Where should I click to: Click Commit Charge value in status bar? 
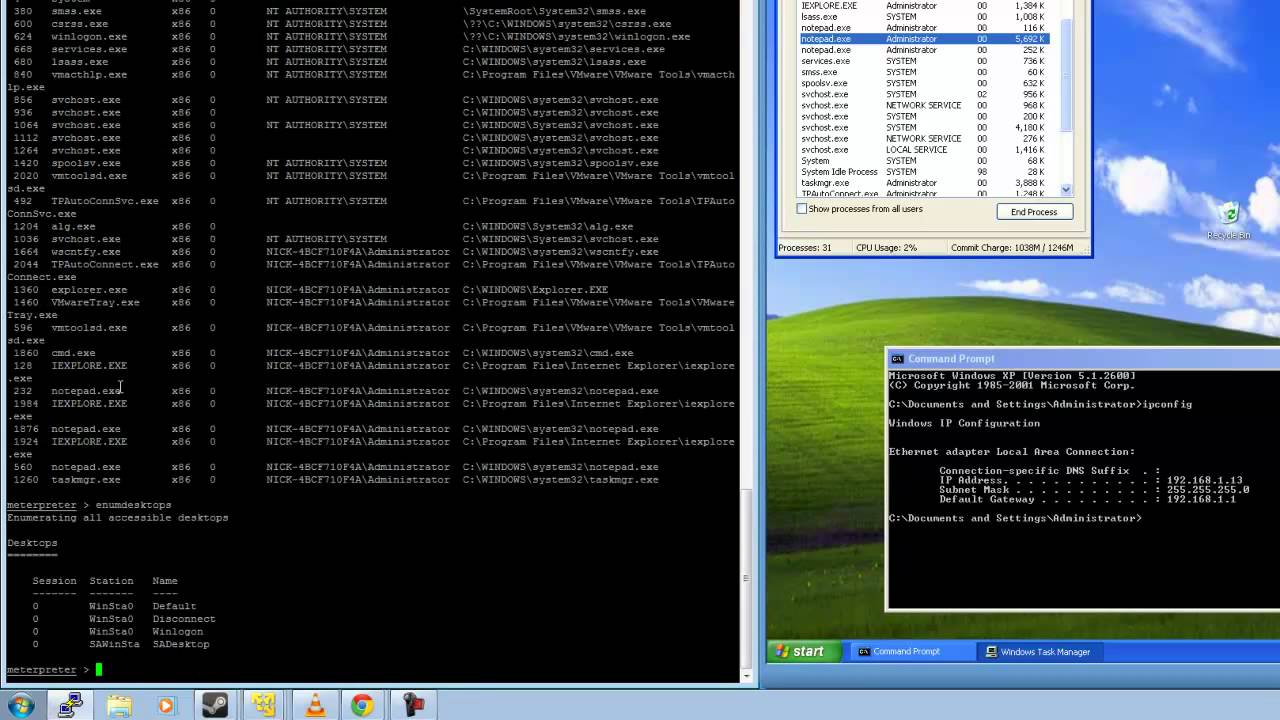[x=1012, y=248]
